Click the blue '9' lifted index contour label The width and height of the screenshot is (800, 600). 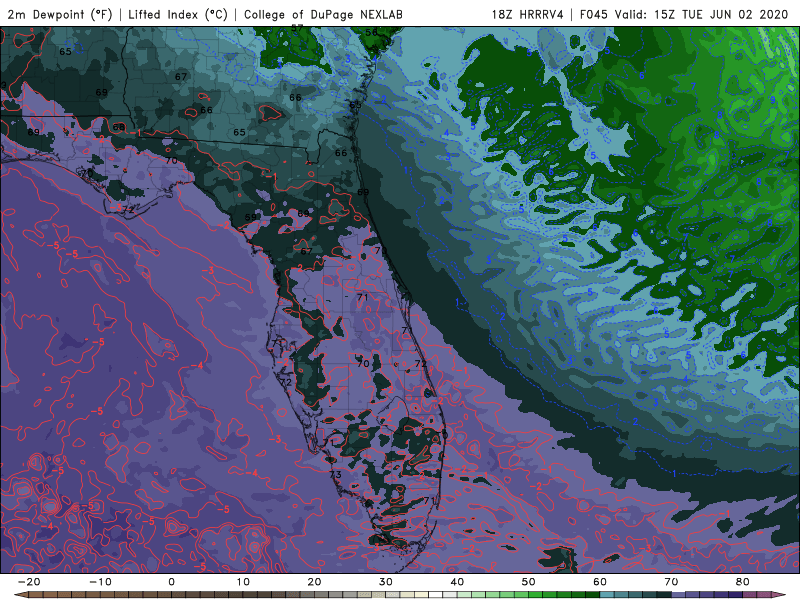tap(773, 100)
